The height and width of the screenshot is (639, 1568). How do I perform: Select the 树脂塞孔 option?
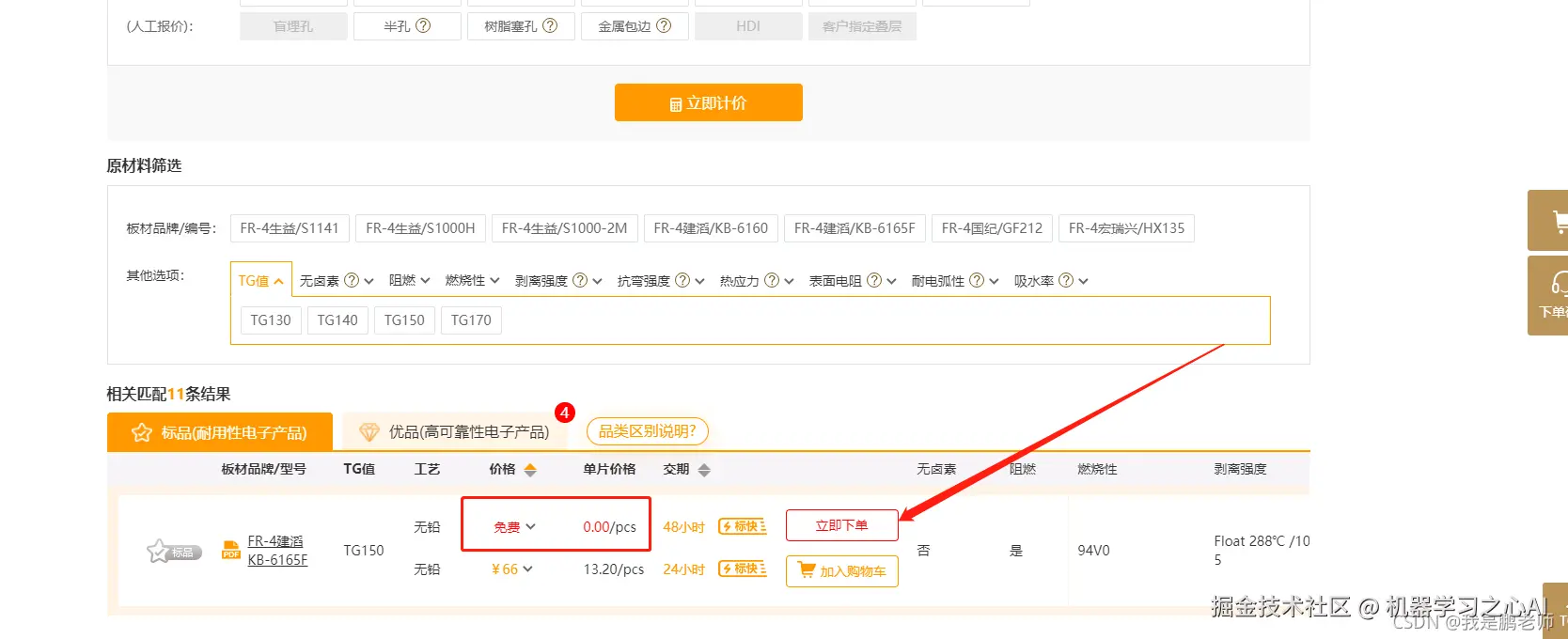521,26
